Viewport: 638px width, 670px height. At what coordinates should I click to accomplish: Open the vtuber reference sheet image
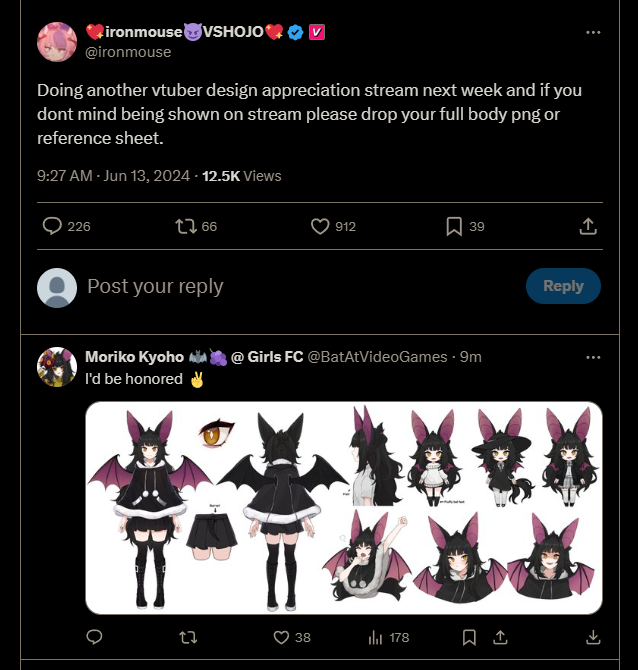[x=344, y=507]
